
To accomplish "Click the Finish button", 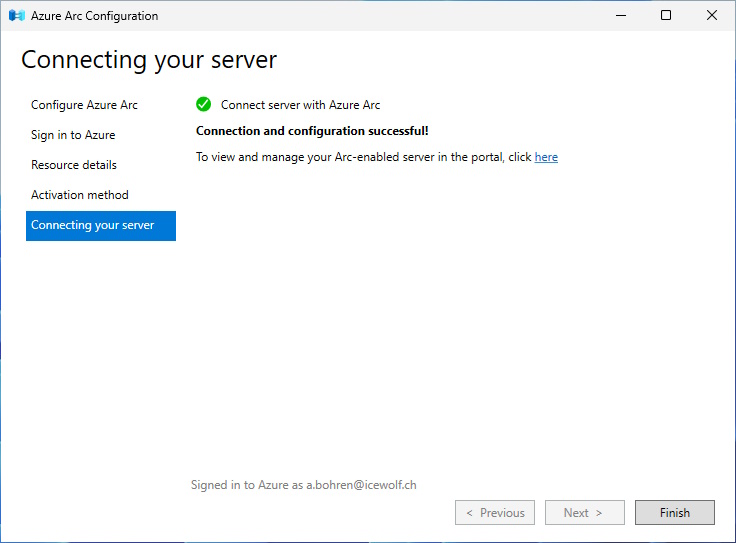I will click(675, 512).
